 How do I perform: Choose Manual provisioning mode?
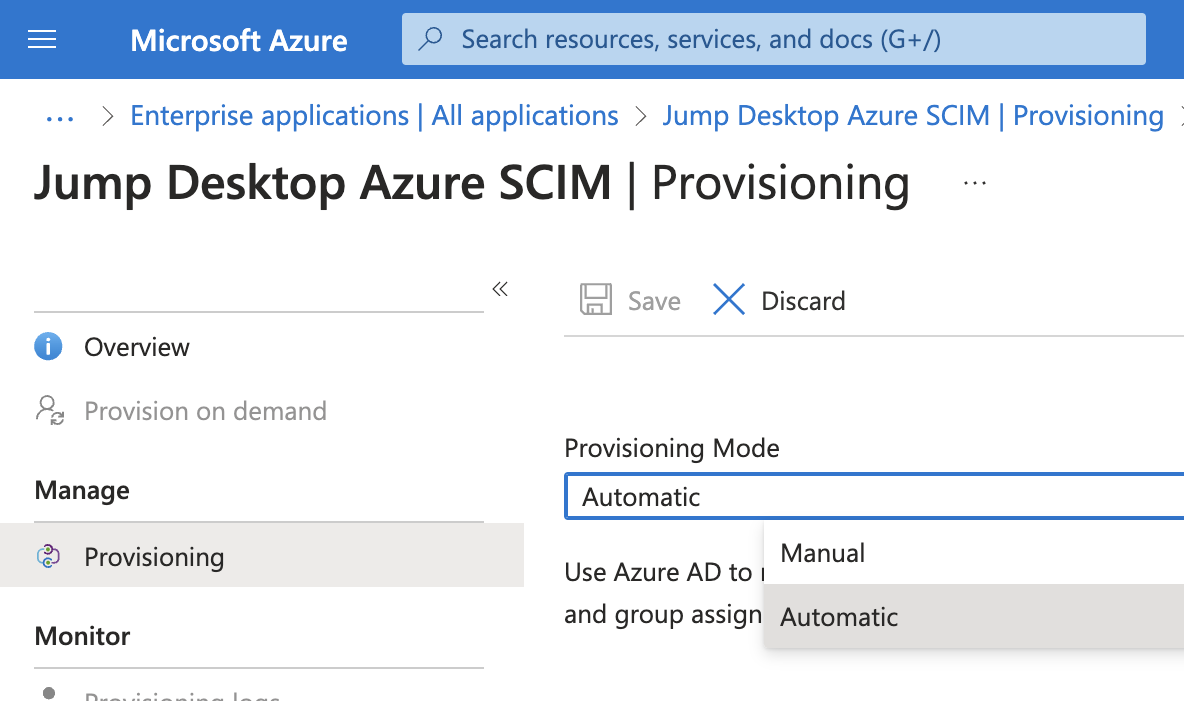974,553
